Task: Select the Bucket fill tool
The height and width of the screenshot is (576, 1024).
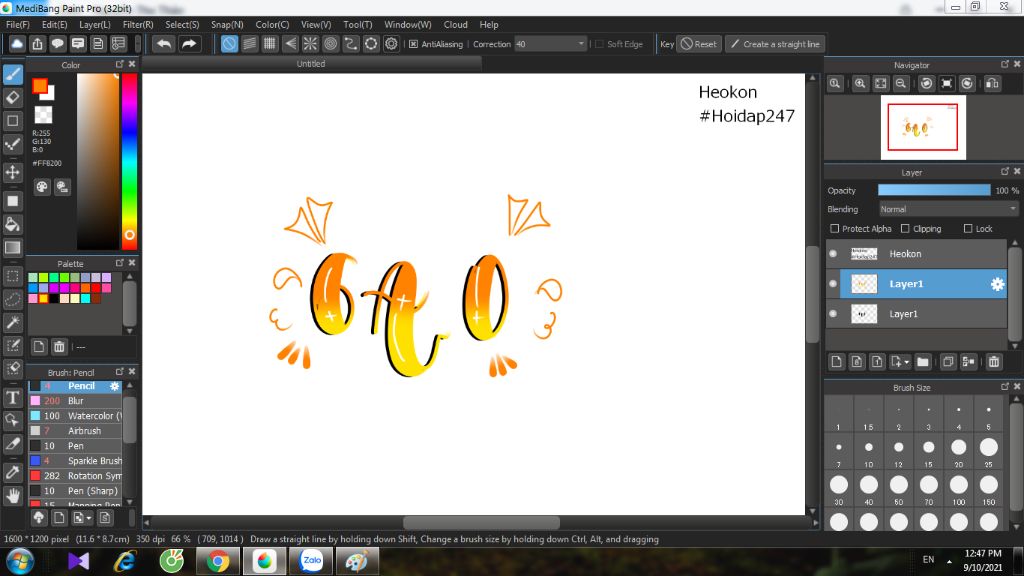Action: point(12,224)
